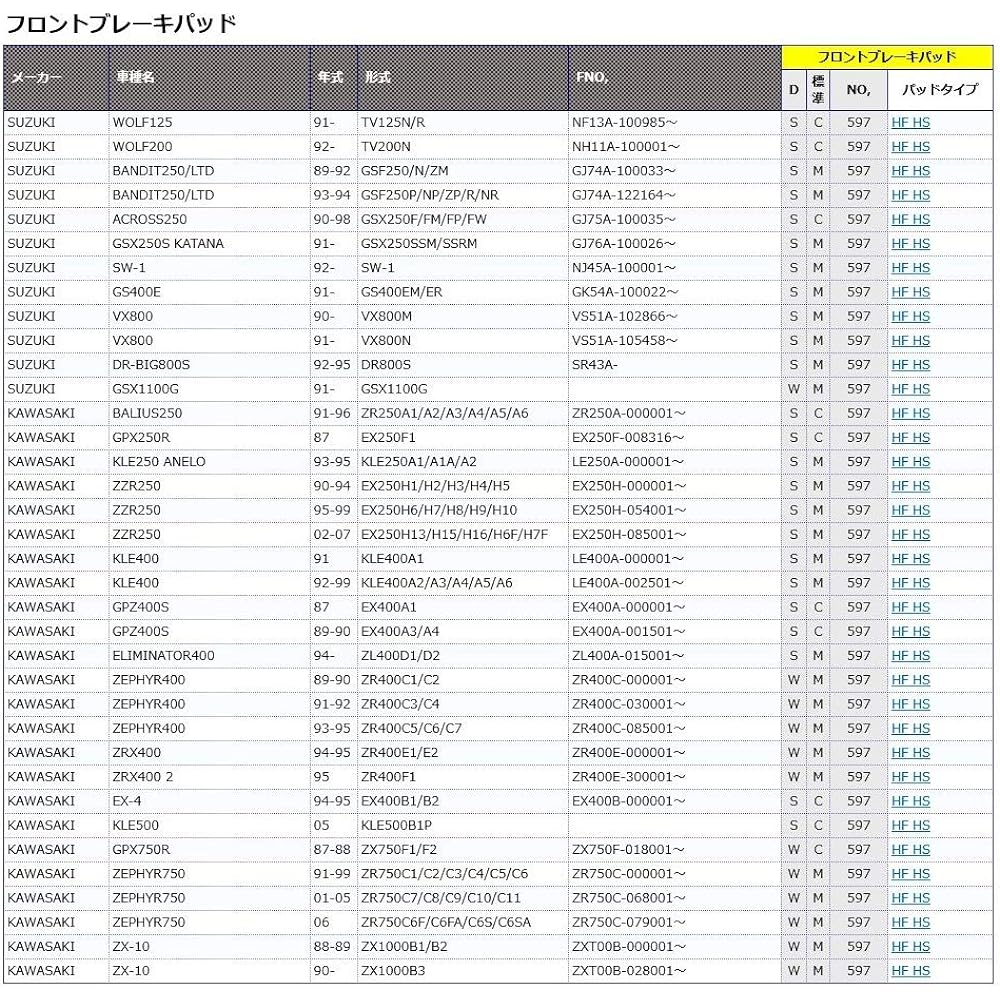Screen dimensions: 1000x1000
Task: Open the HS link in the KLE500 row
Action: (x=920, y=825)
